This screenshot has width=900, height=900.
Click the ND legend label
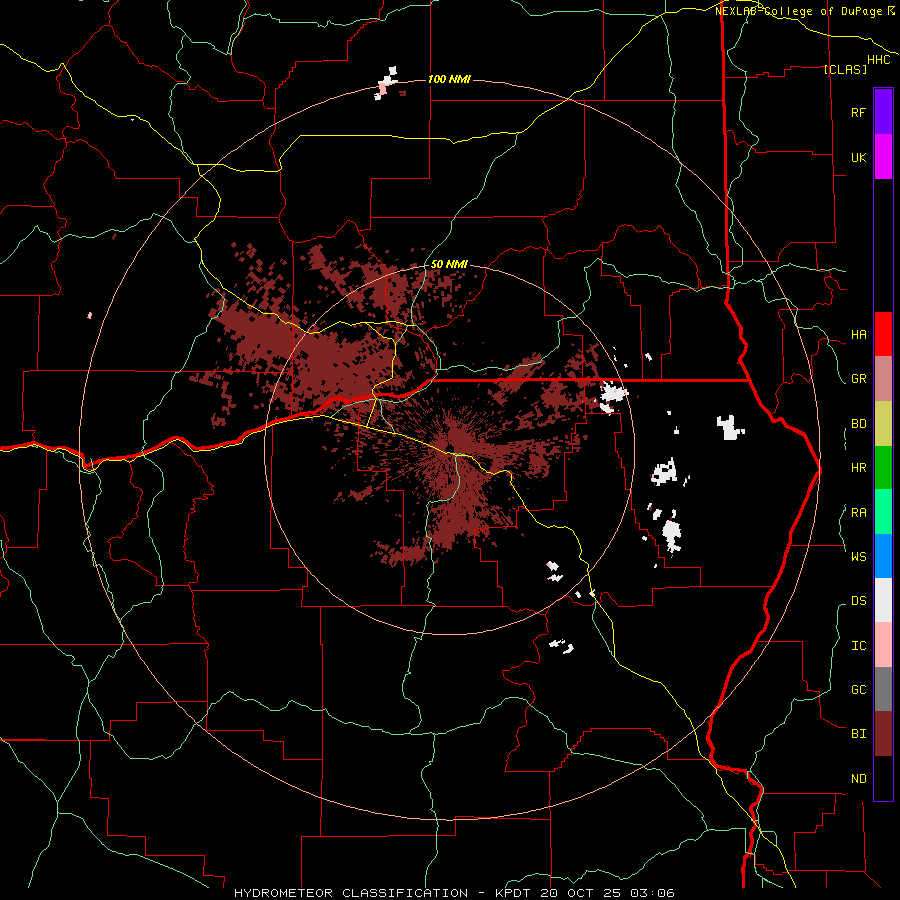tap(858, 779)
